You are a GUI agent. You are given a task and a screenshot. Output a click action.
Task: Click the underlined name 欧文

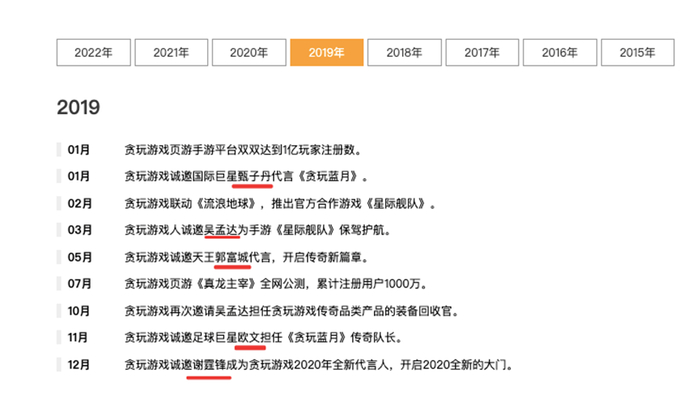(x=249, y=338)
